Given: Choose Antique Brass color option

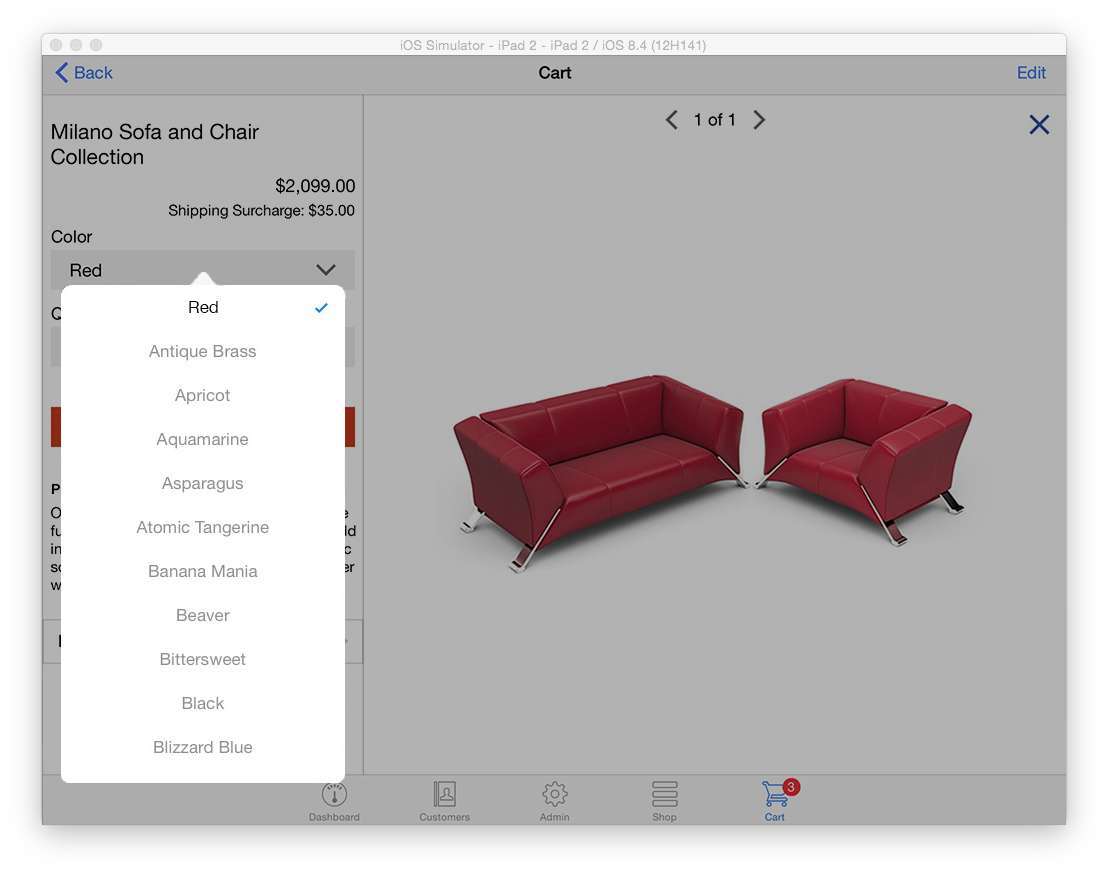Looking at the screenshot, I should click(x=203, y=351).
